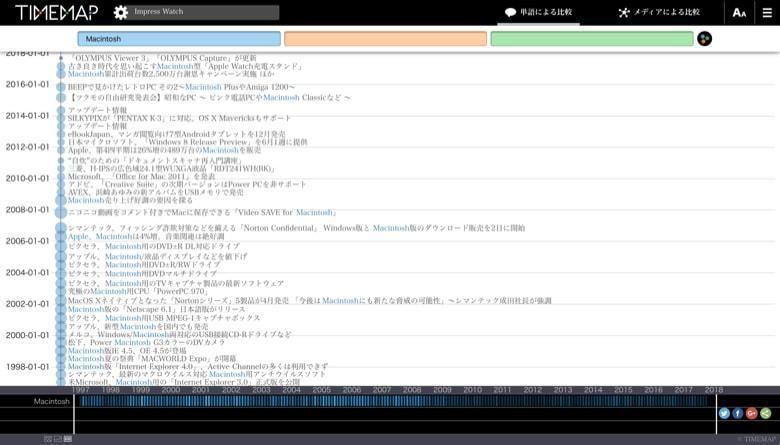Screen dimensions: 780x445
Task: Share on Twitter
Action: pos(724,413)
